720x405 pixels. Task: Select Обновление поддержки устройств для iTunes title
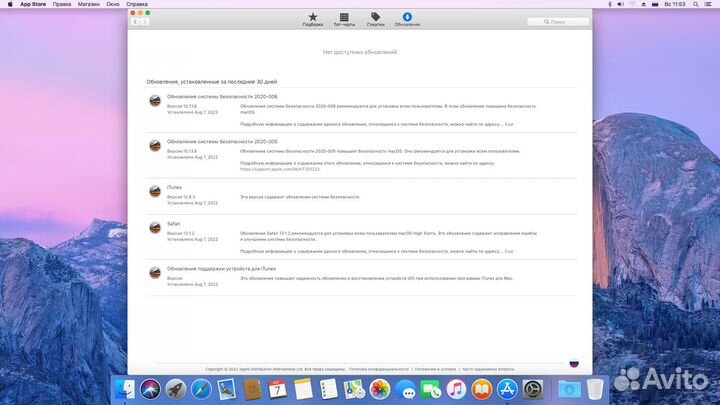point(221,269)
